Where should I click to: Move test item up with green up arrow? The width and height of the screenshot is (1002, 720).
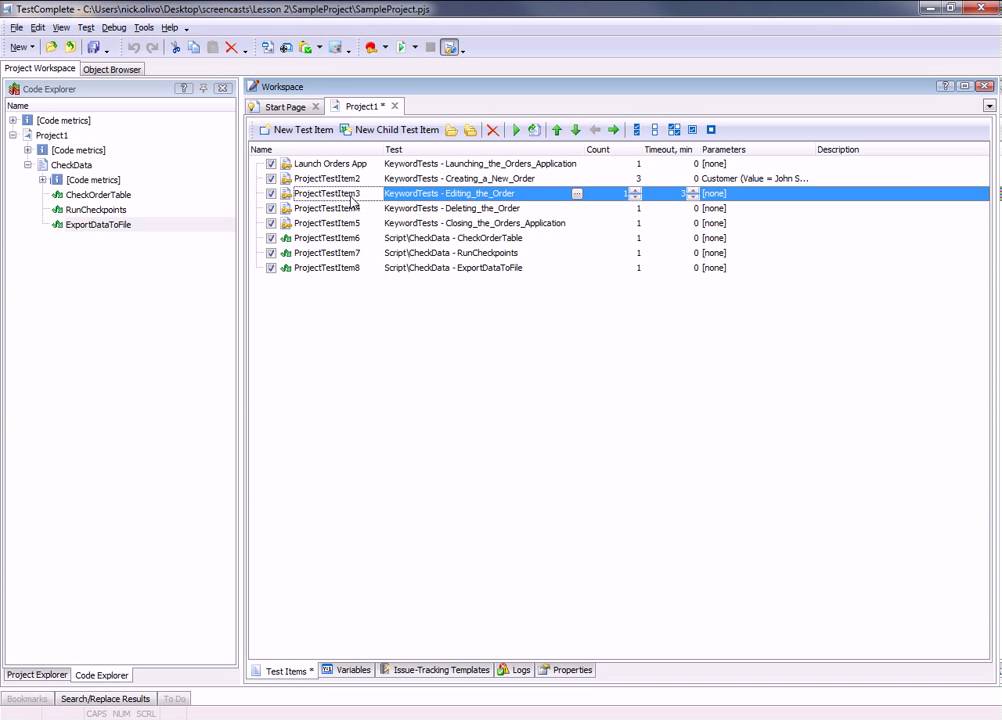click(x=557, y=130)
